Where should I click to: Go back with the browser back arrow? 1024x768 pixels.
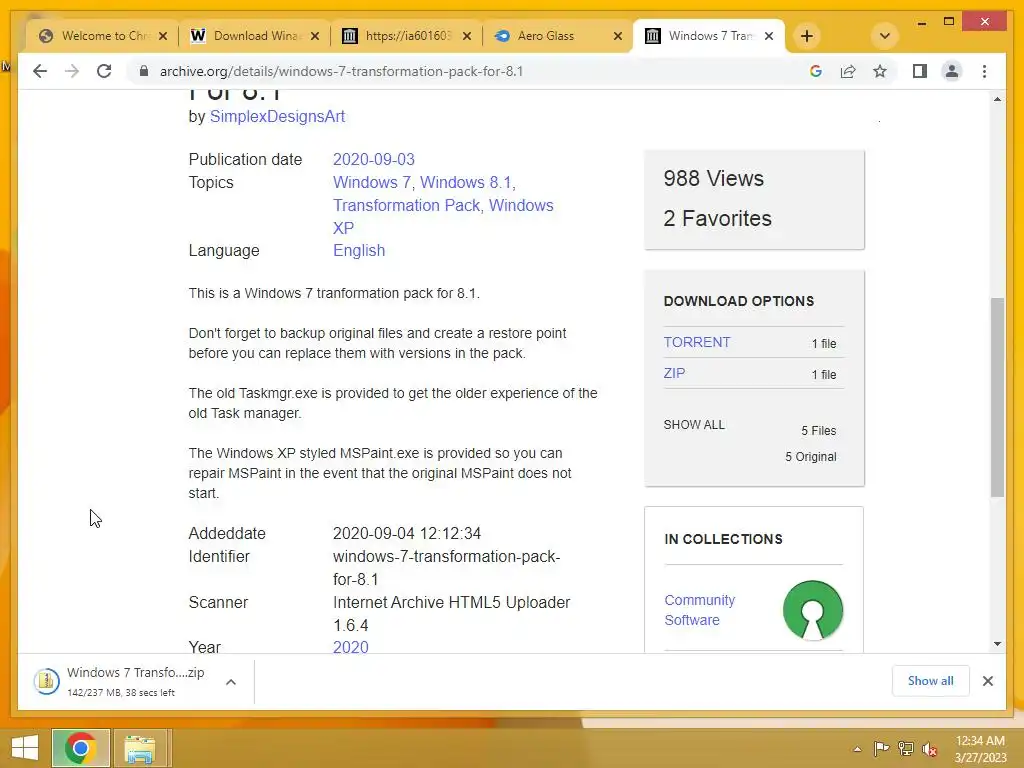40,71
